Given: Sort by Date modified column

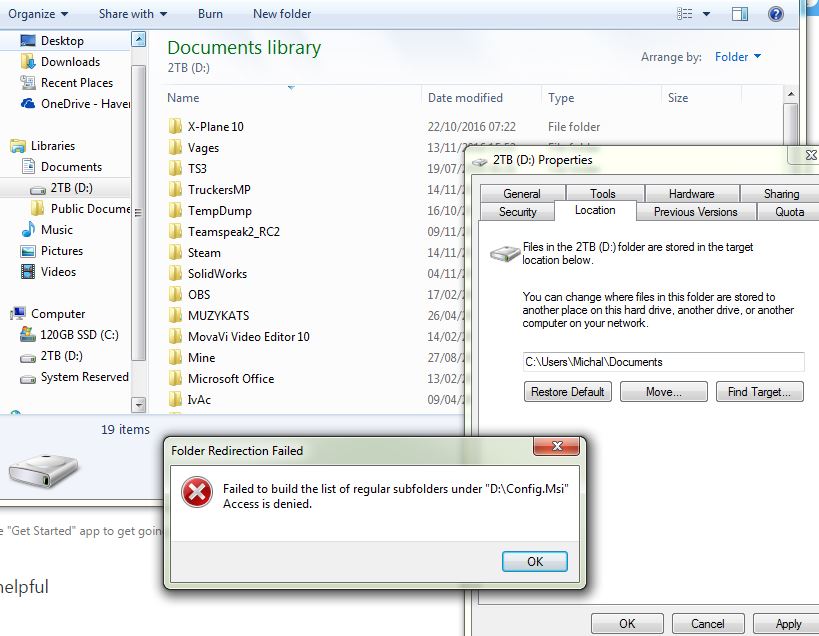Looking at the screenshot, I should pos(465,98).
